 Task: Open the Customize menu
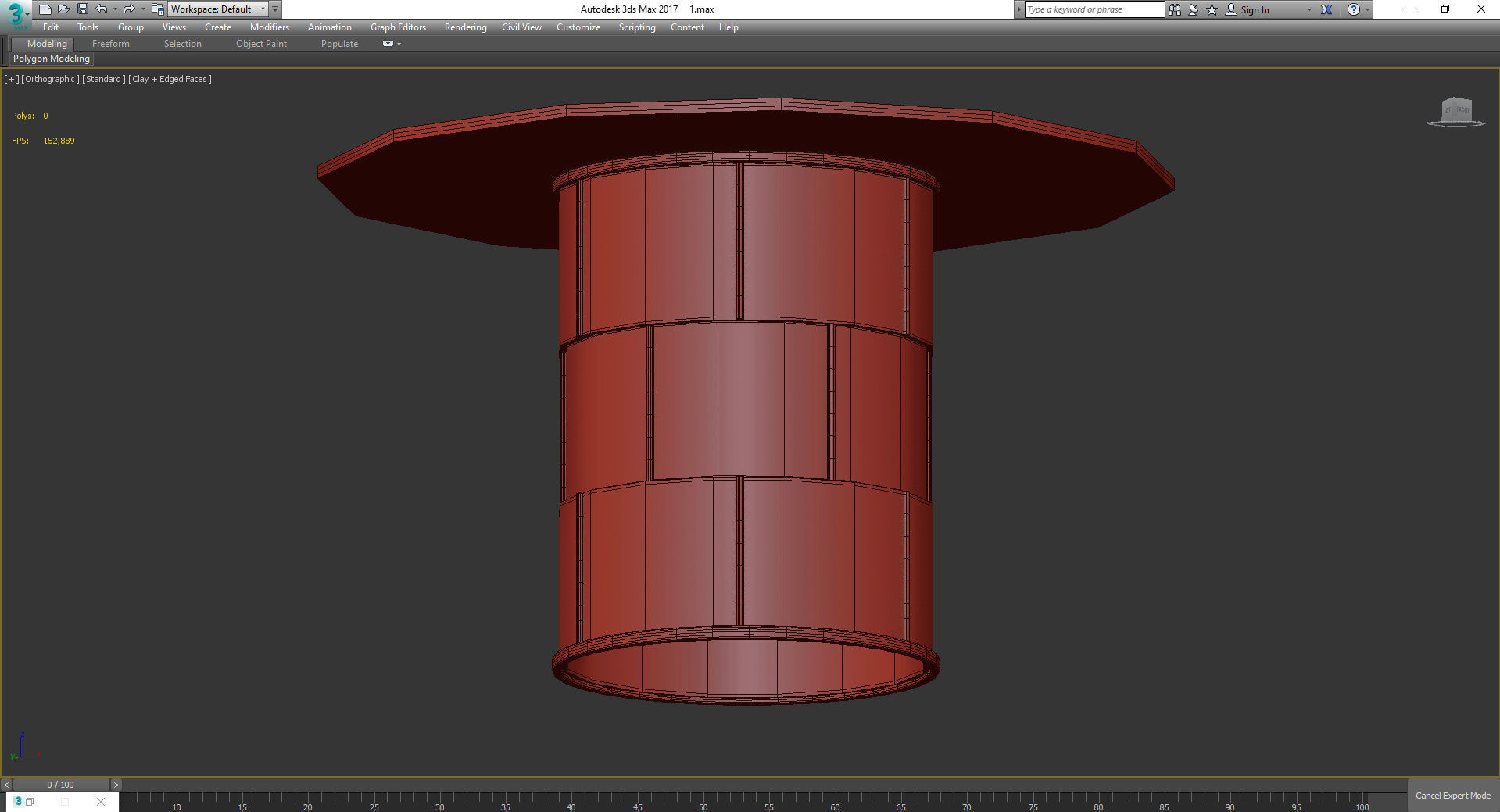[x=578, y=27]
